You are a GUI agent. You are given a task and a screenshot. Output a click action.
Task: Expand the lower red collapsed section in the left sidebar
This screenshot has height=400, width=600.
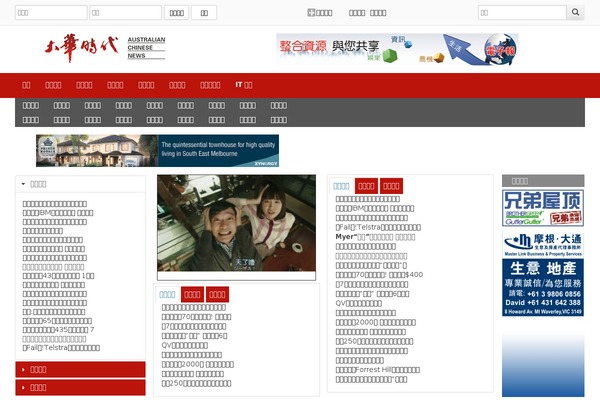coord(80,387)
